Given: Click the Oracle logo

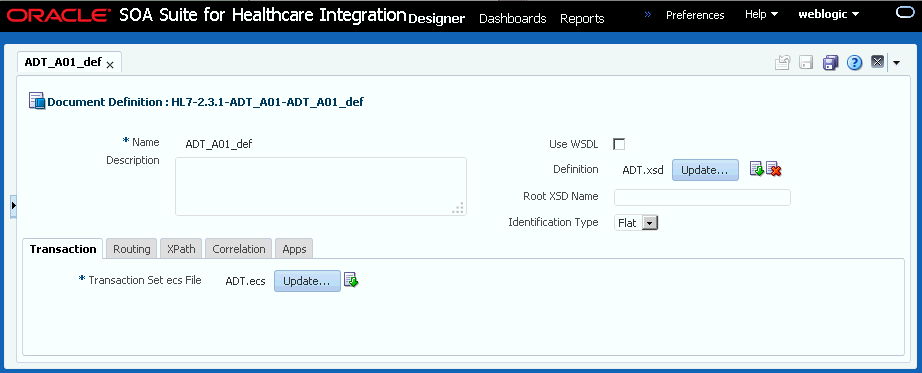Looking at the screenshot, I should coord(58,15).
